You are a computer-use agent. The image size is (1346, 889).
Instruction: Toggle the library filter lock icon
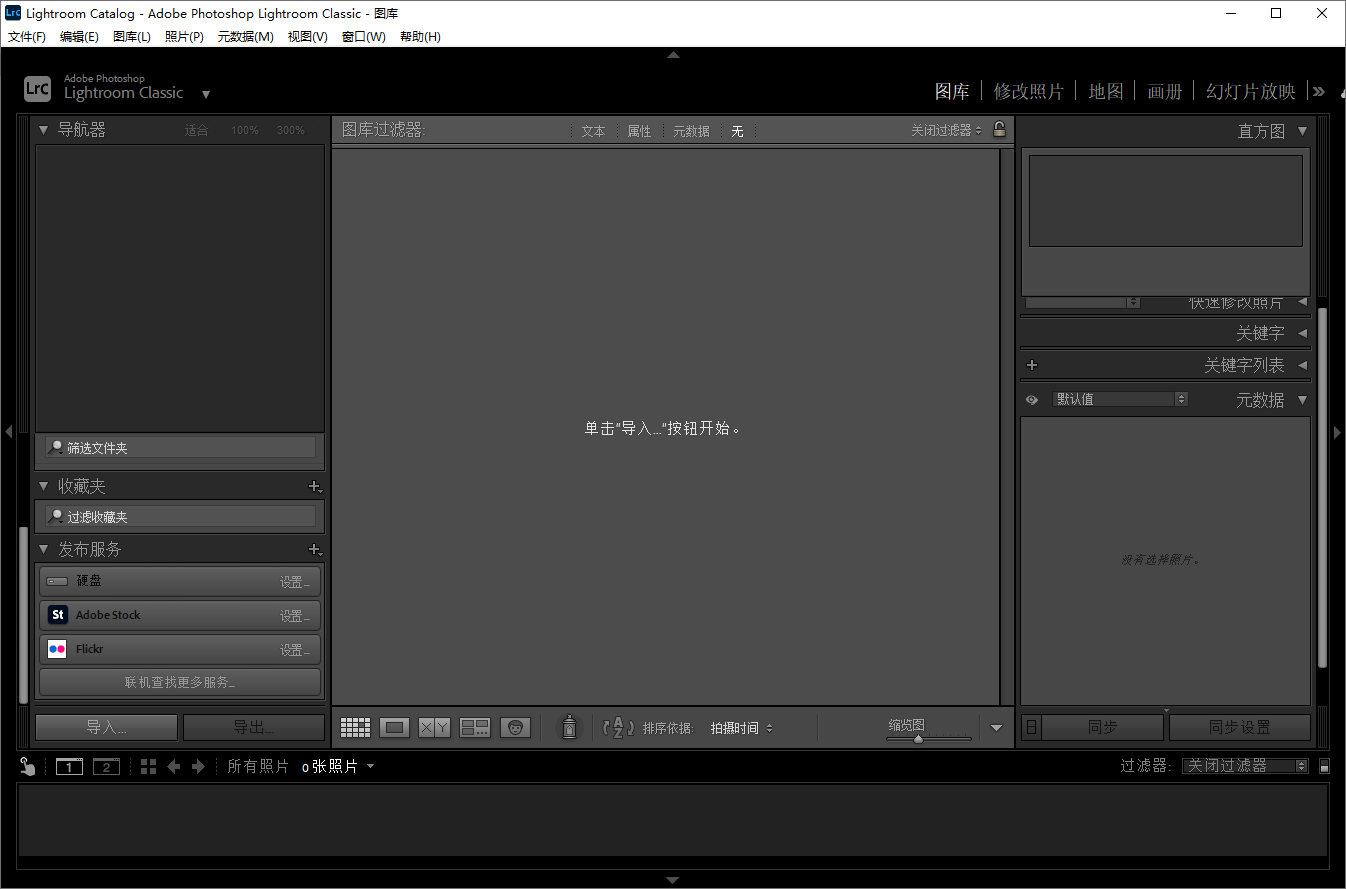point(999,130)
